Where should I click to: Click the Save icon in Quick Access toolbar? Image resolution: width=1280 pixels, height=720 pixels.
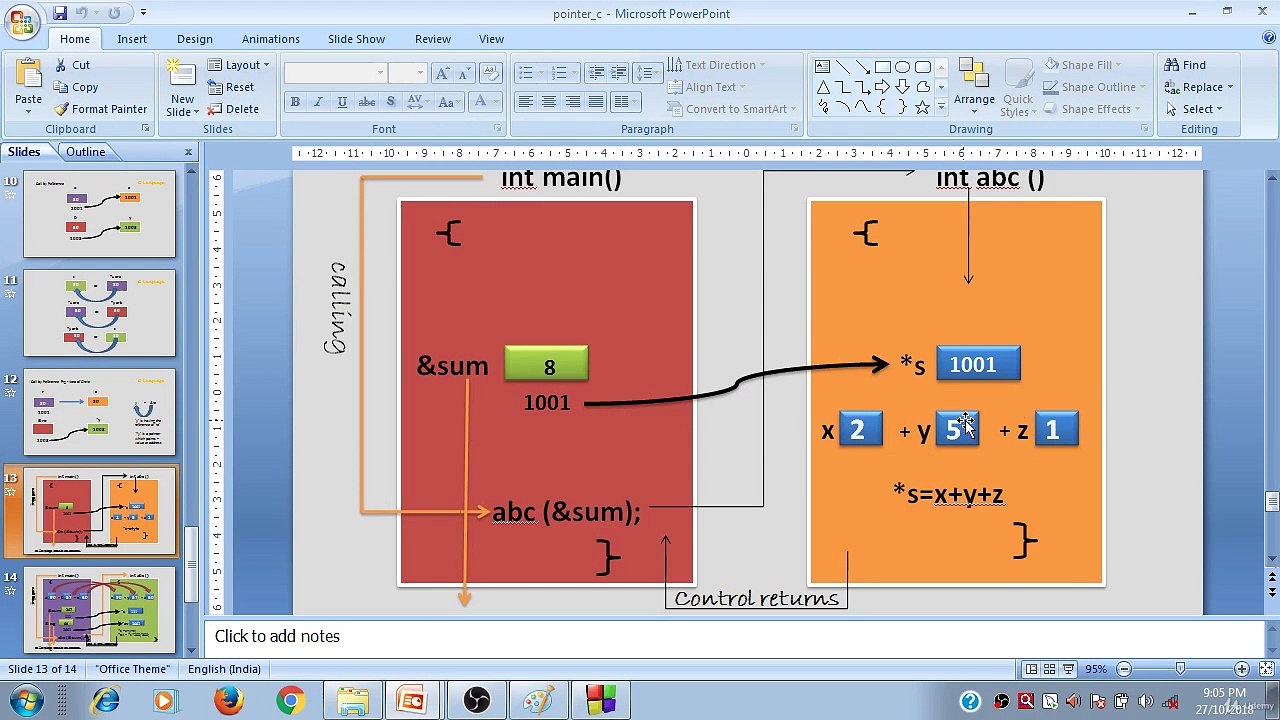coord(60,13)
